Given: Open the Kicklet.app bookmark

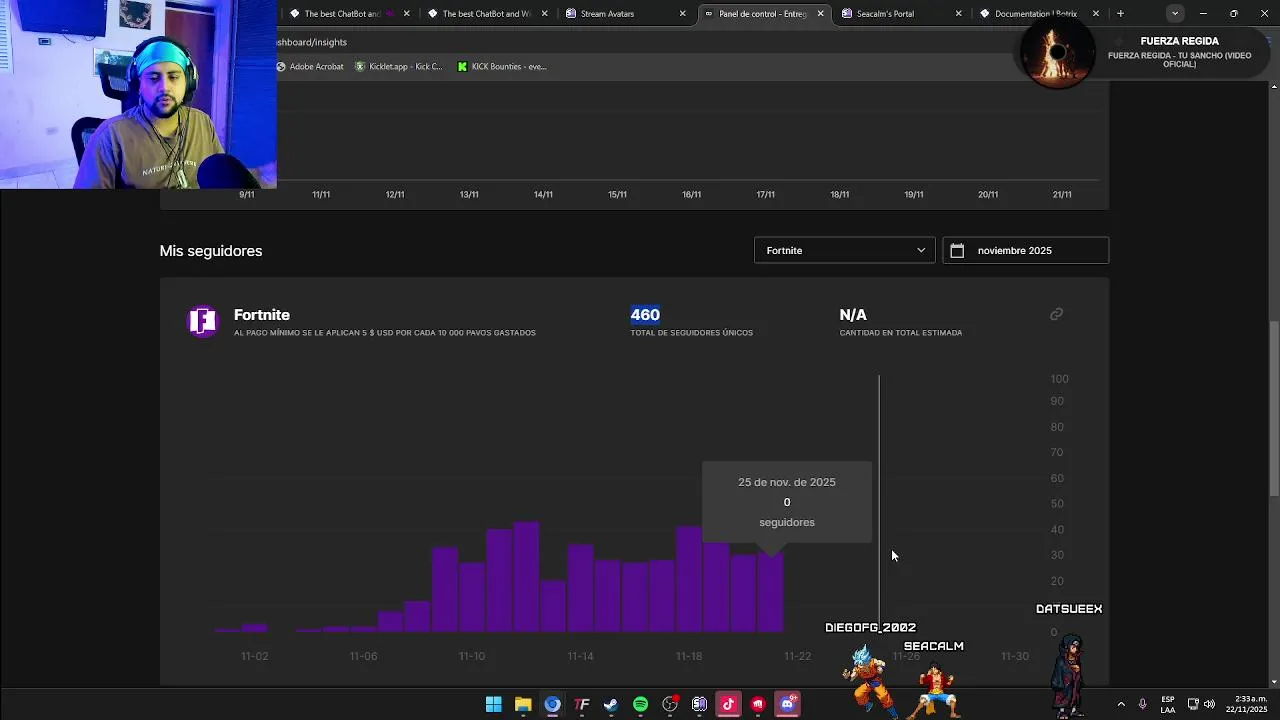Looking at the screenshot, I should point(398,67).
